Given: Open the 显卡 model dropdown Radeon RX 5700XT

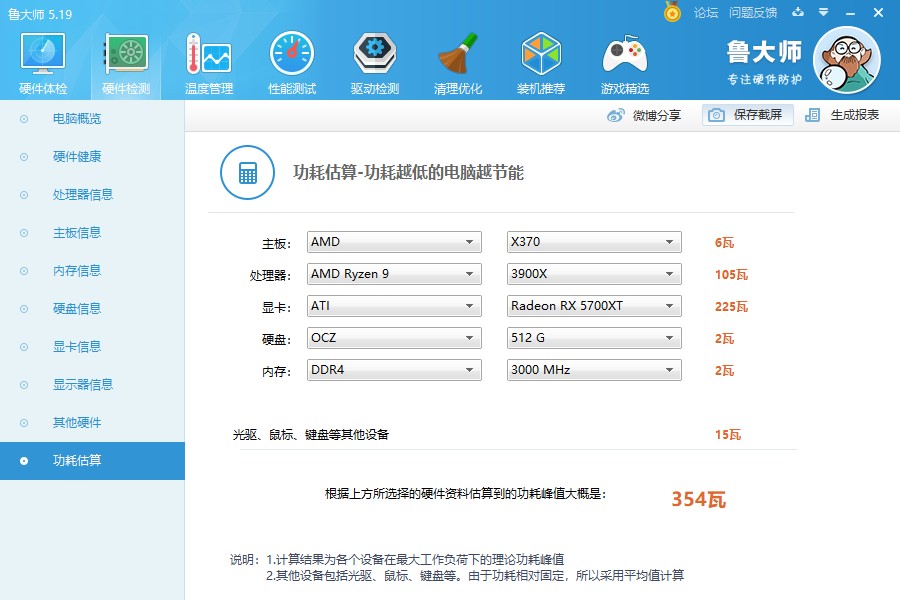Looking at the screenshot, I should click(594, 306).
